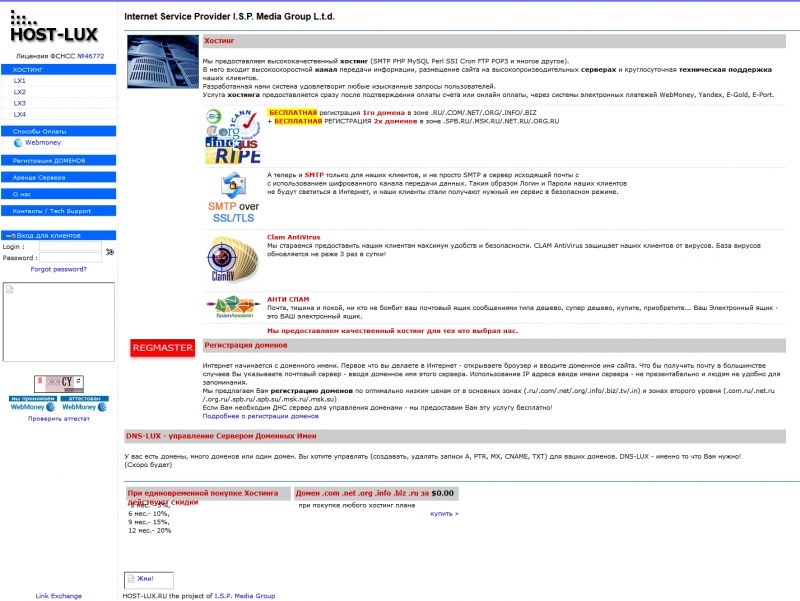Click the Жми! link
The width and height of the screenshot is (800, 601).
145,579
